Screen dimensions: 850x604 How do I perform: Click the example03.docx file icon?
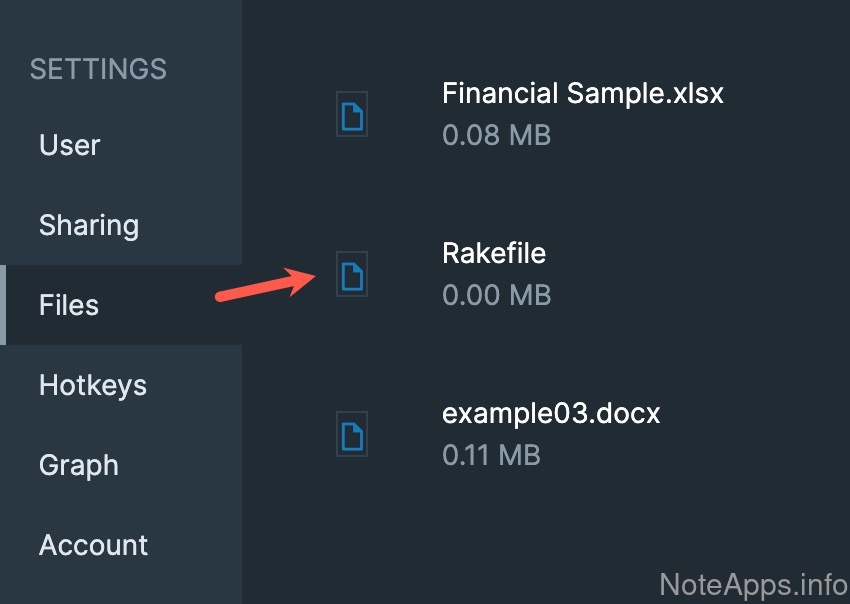point(352,434)
